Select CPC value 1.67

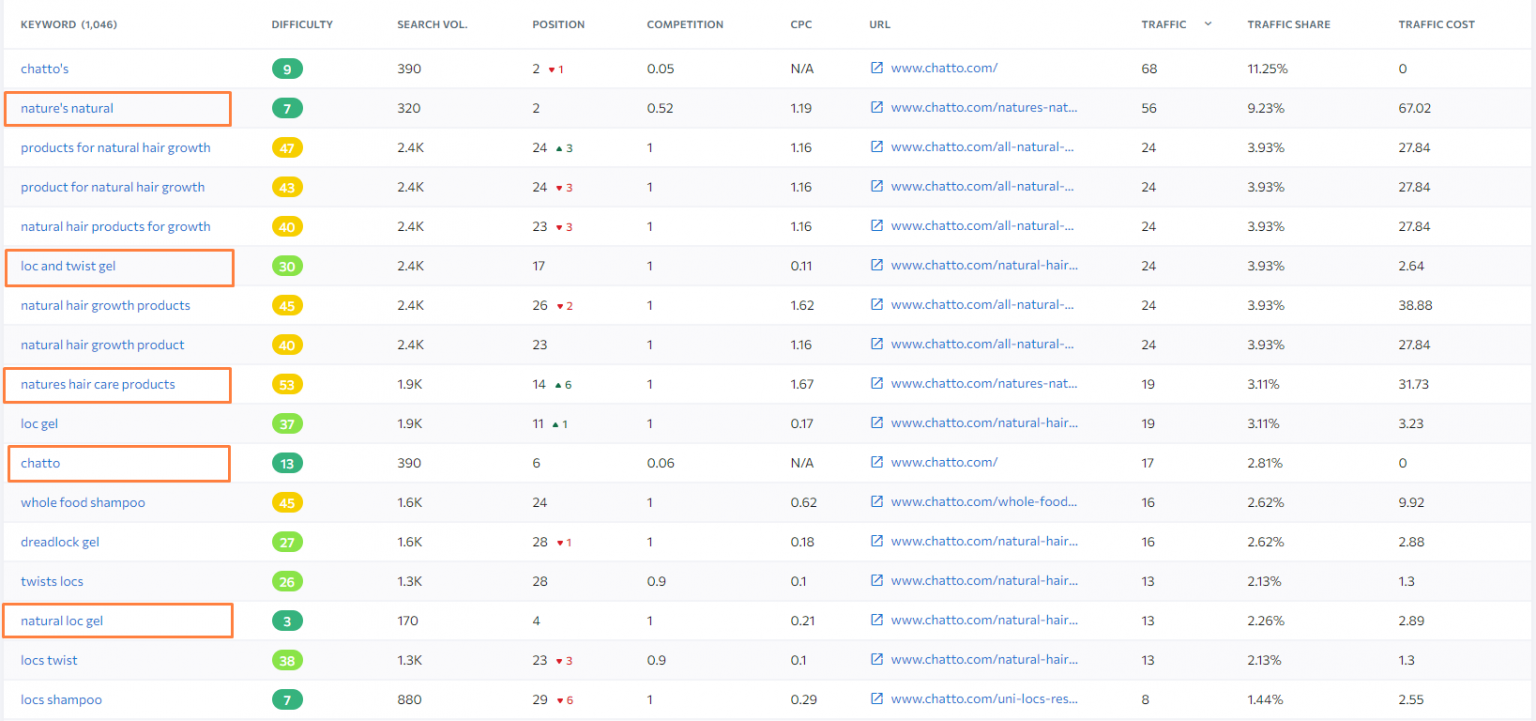[x=802, y=384]
